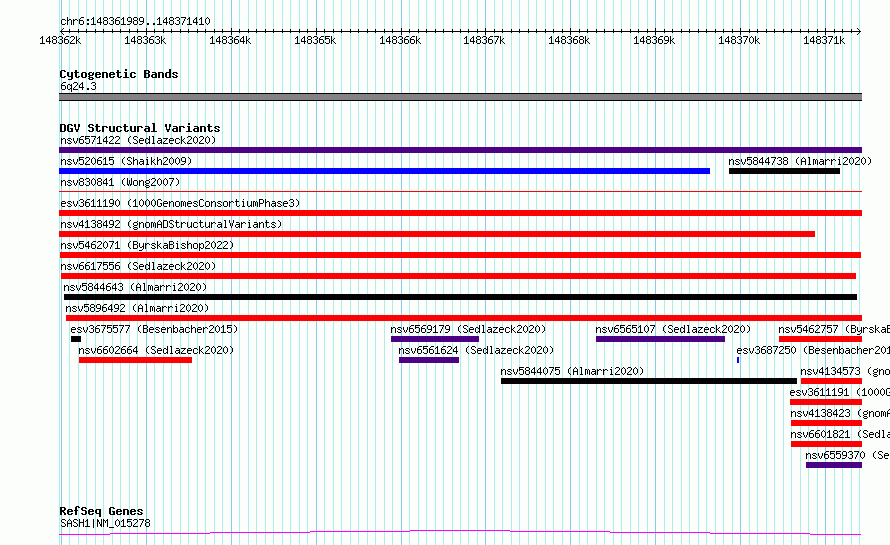Click the blue nsv520615 Shaikh2009 bar
Image resolution: width=890 pixels, height=545 pixels.
(x=384, y=171)
